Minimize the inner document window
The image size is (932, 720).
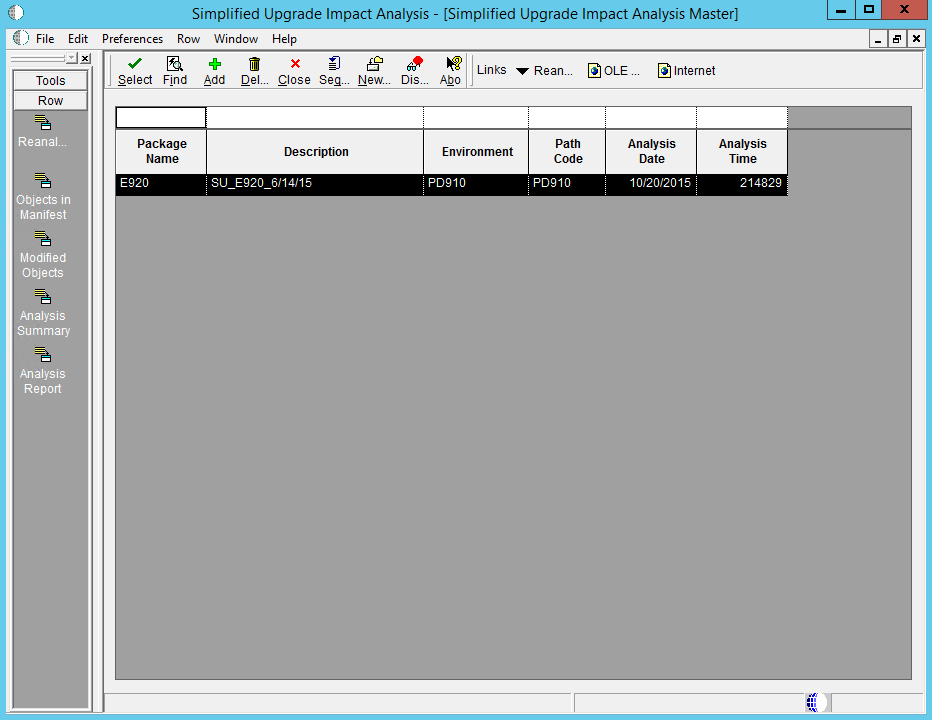(x=878, y=39)
